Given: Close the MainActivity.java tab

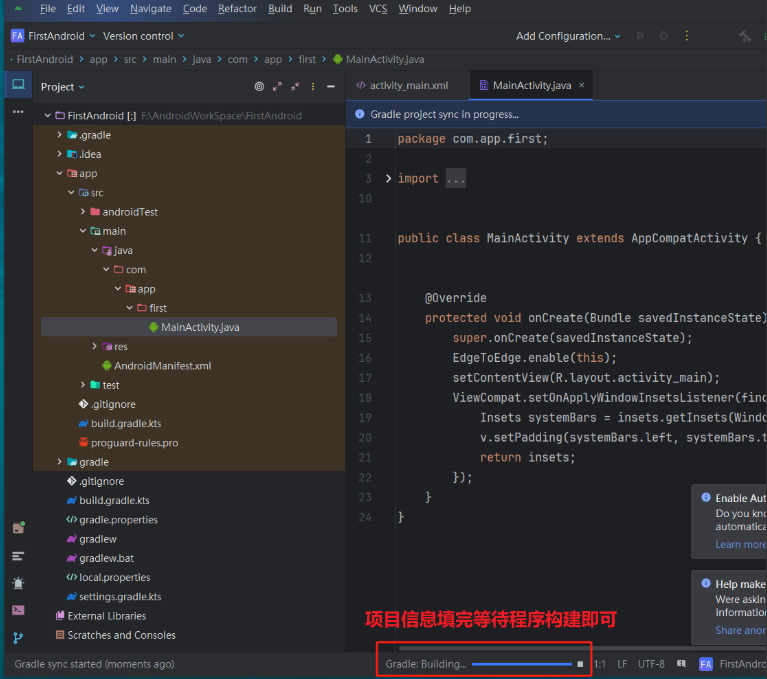Looking at the screenshot, I should pos(582,85).
